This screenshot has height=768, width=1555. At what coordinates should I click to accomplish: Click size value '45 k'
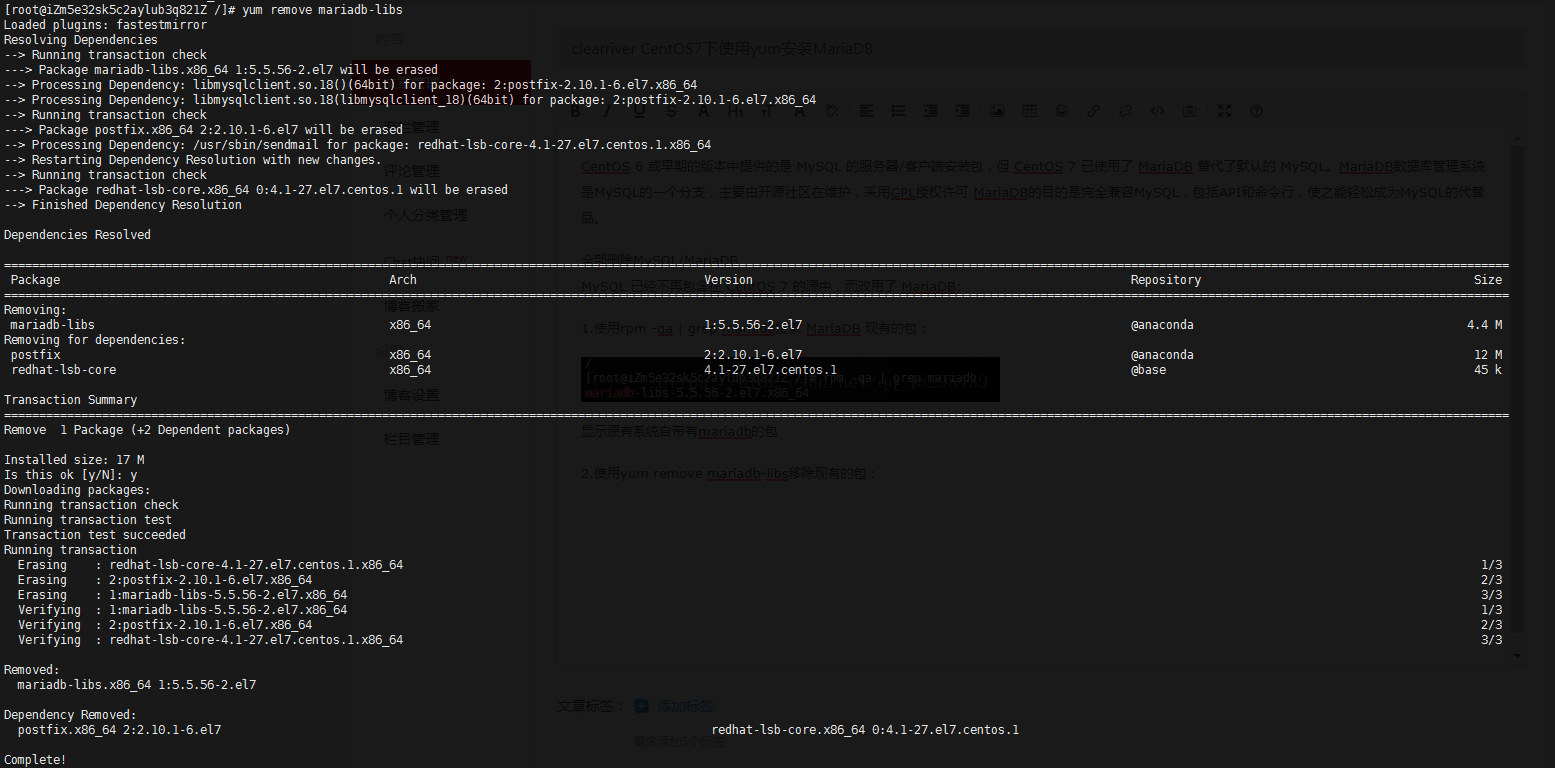click(x=1488, y=370)
